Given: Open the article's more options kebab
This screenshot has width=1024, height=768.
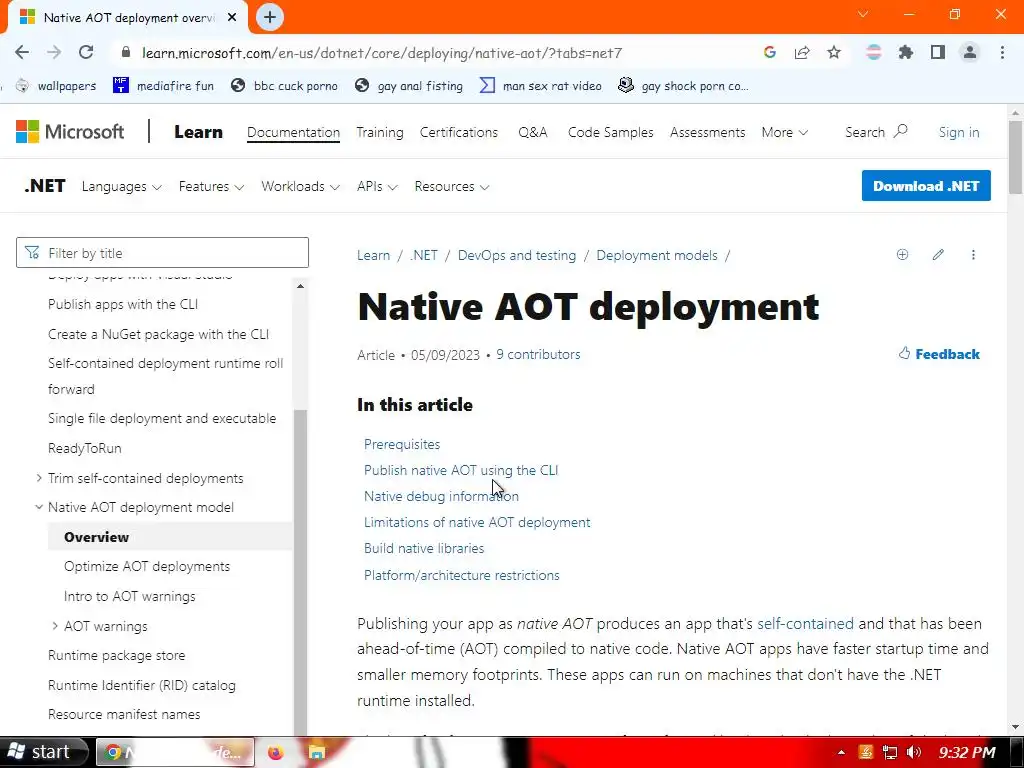Looking at the screenshot, I should [x=973, y=255].
